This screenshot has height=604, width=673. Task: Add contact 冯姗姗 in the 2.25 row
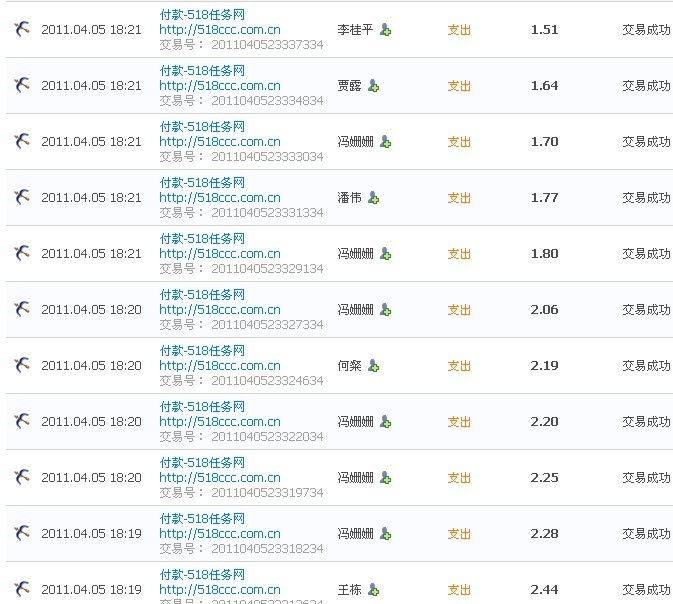[x=385, y=478]
